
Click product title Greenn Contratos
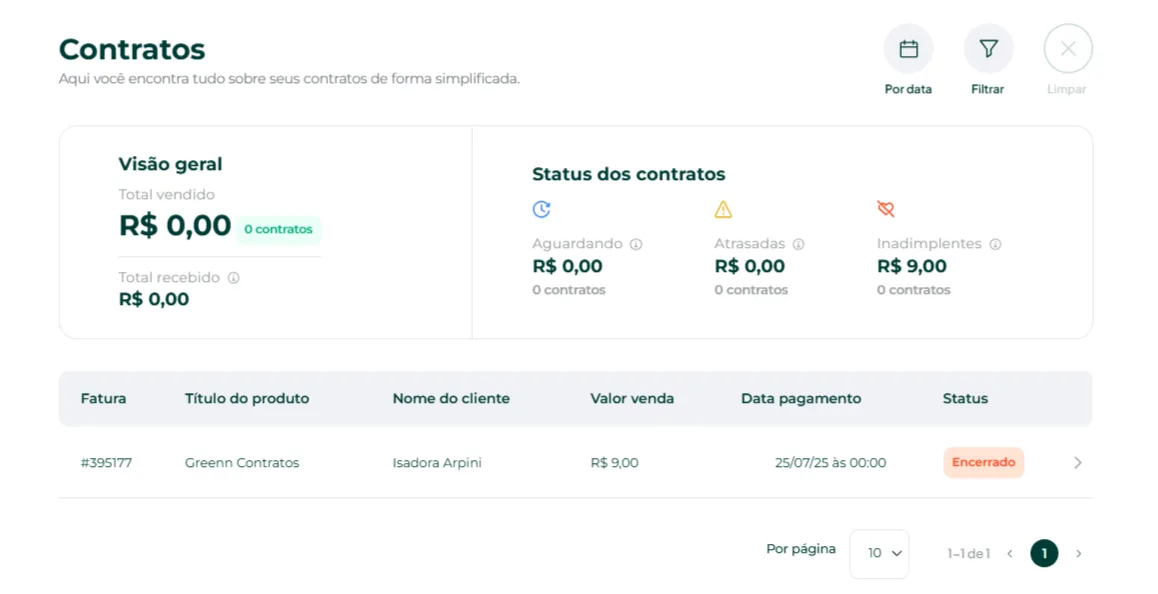(x=242, y=463)
